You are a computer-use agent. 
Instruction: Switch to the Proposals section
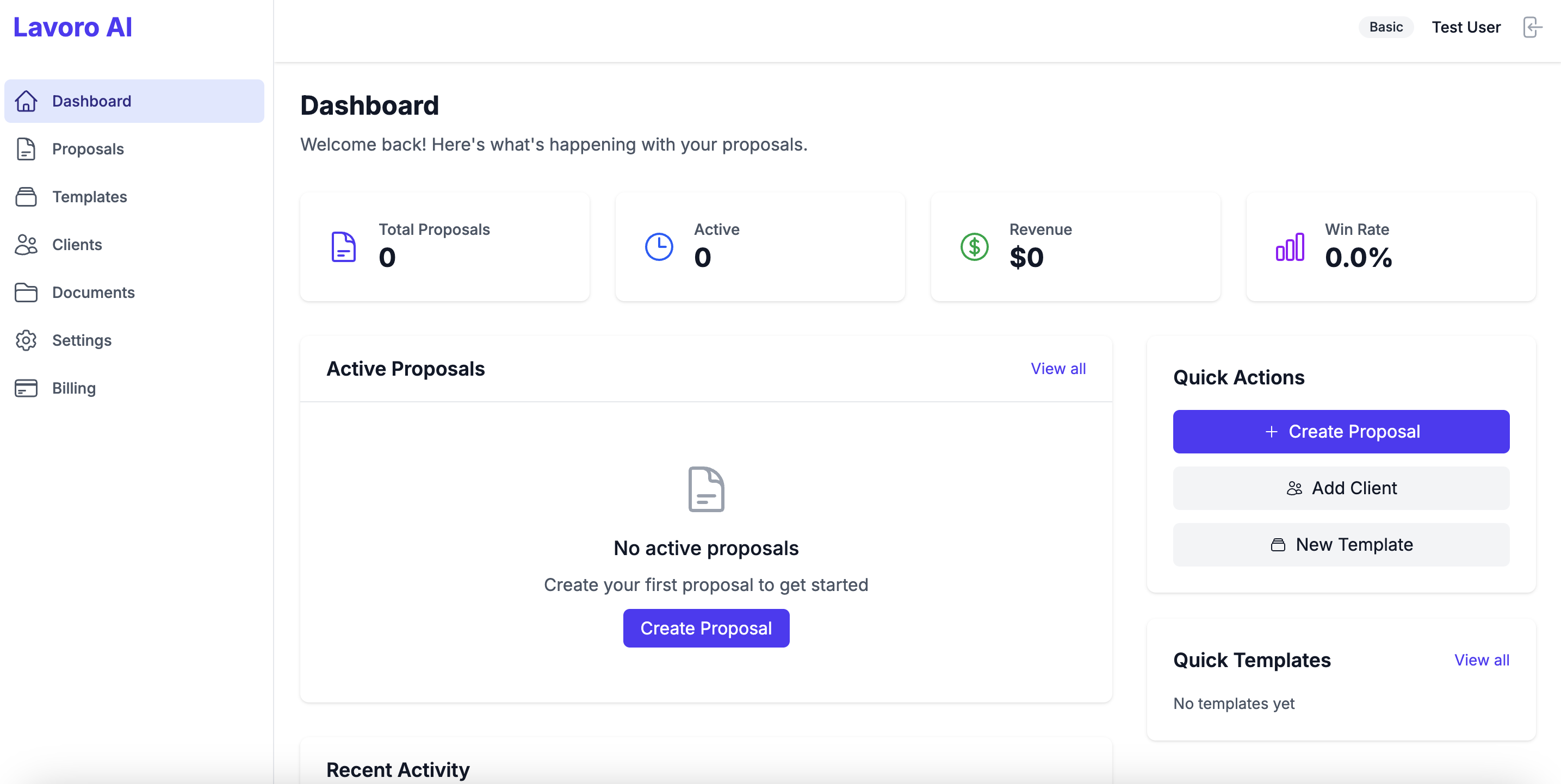88,149
